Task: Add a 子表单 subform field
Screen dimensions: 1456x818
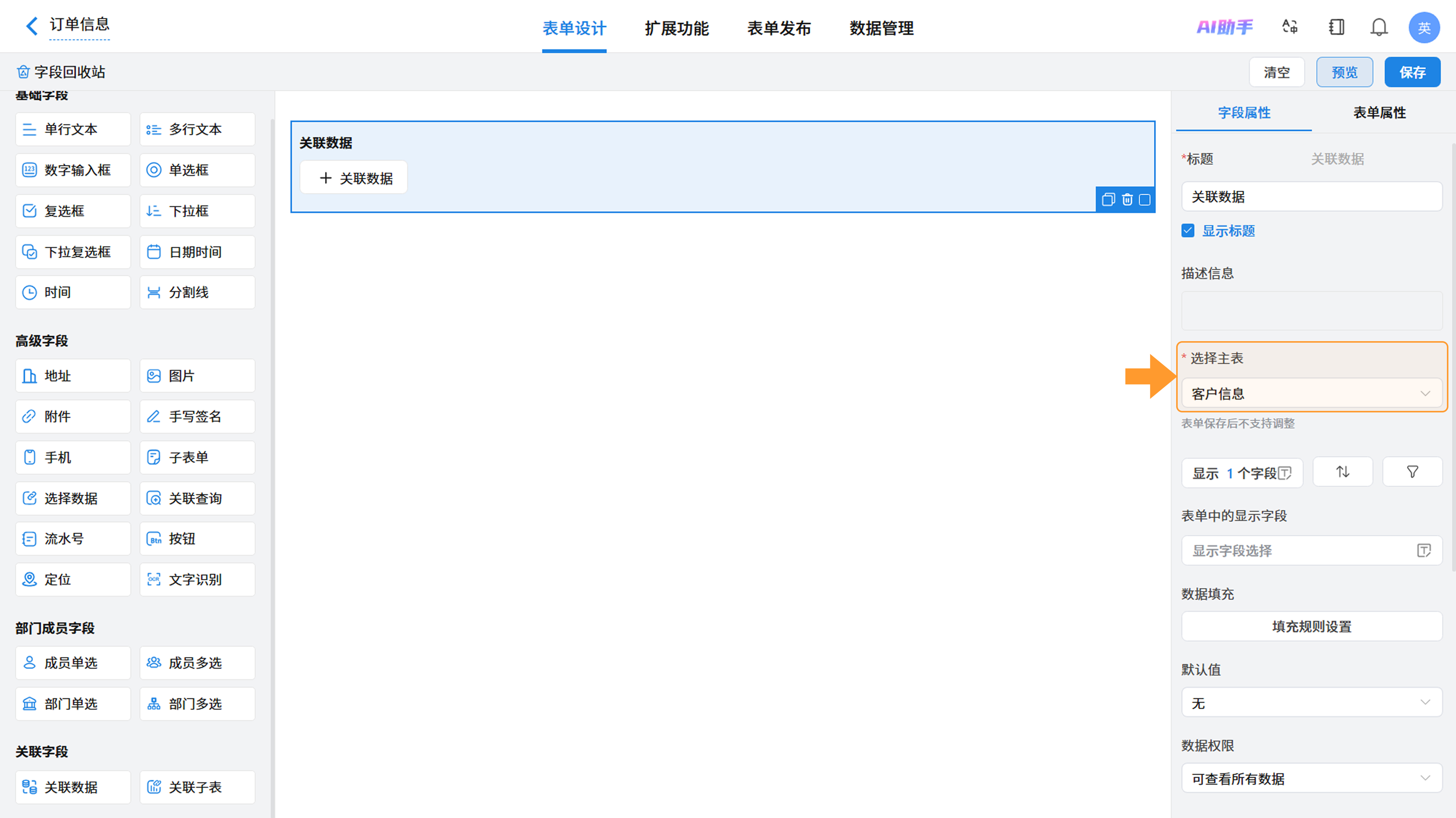Action: (197, 457)
